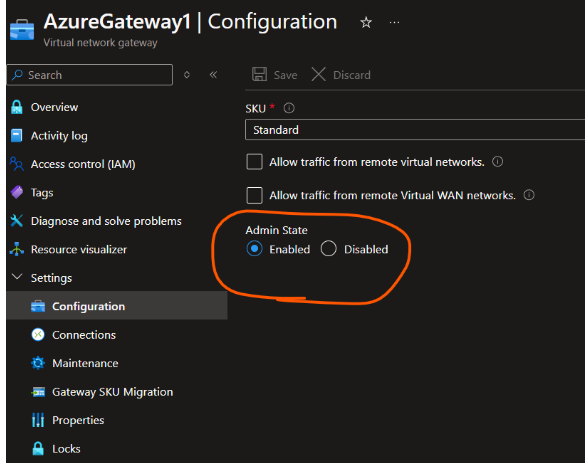Click the Configuration briefcase icon in sidebar
The height and width of the screenshot is (463, 585).
[38, 306]
